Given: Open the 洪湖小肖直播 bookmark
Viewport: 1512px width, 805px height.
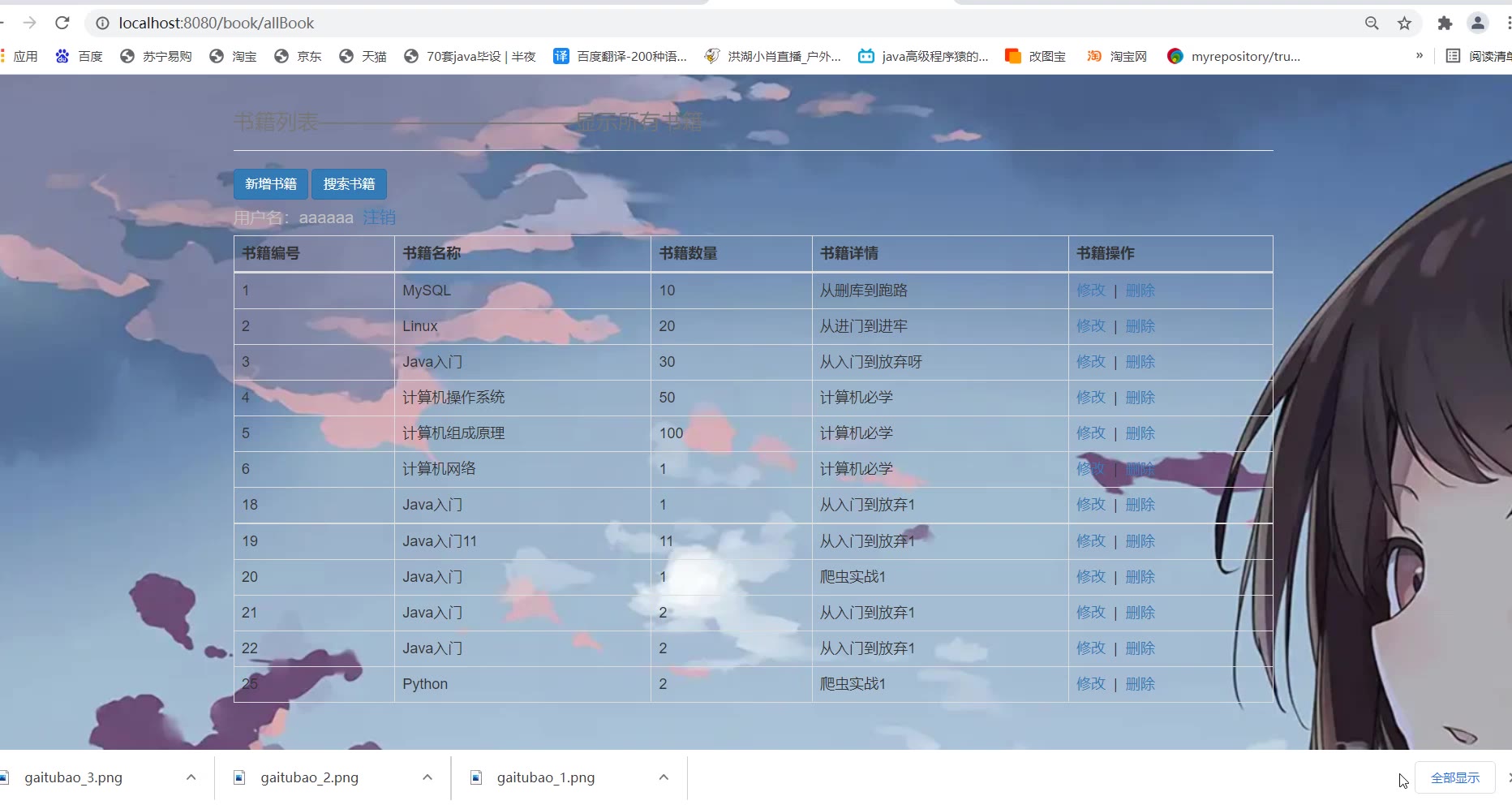Looking at the screenshot, I should click(x=772, y=56).
